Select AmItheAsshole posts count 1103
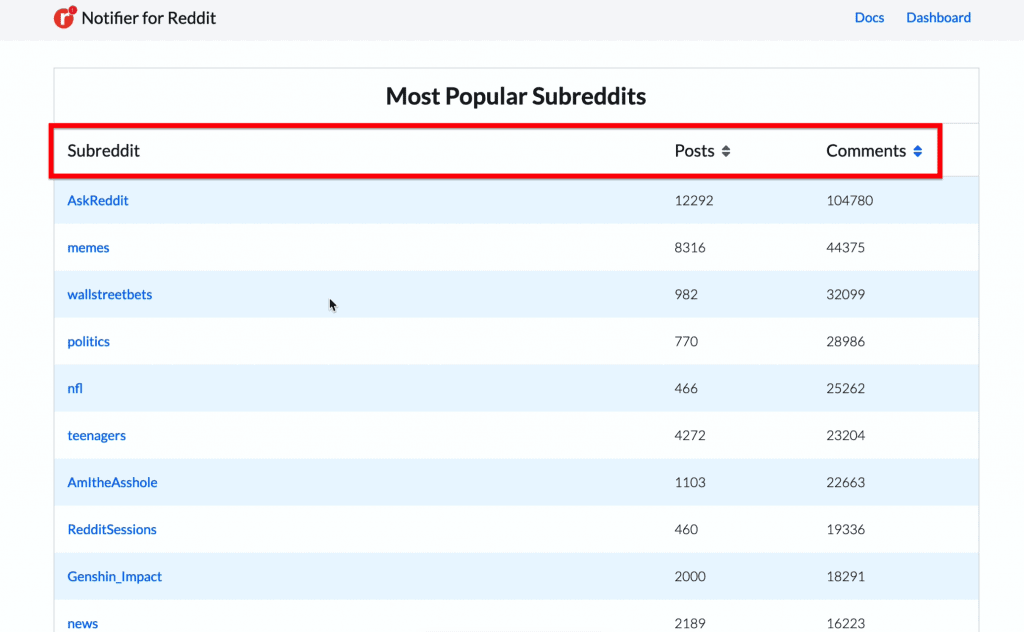1024x632 pixels. pyautogui.click(x=690, y=482)
